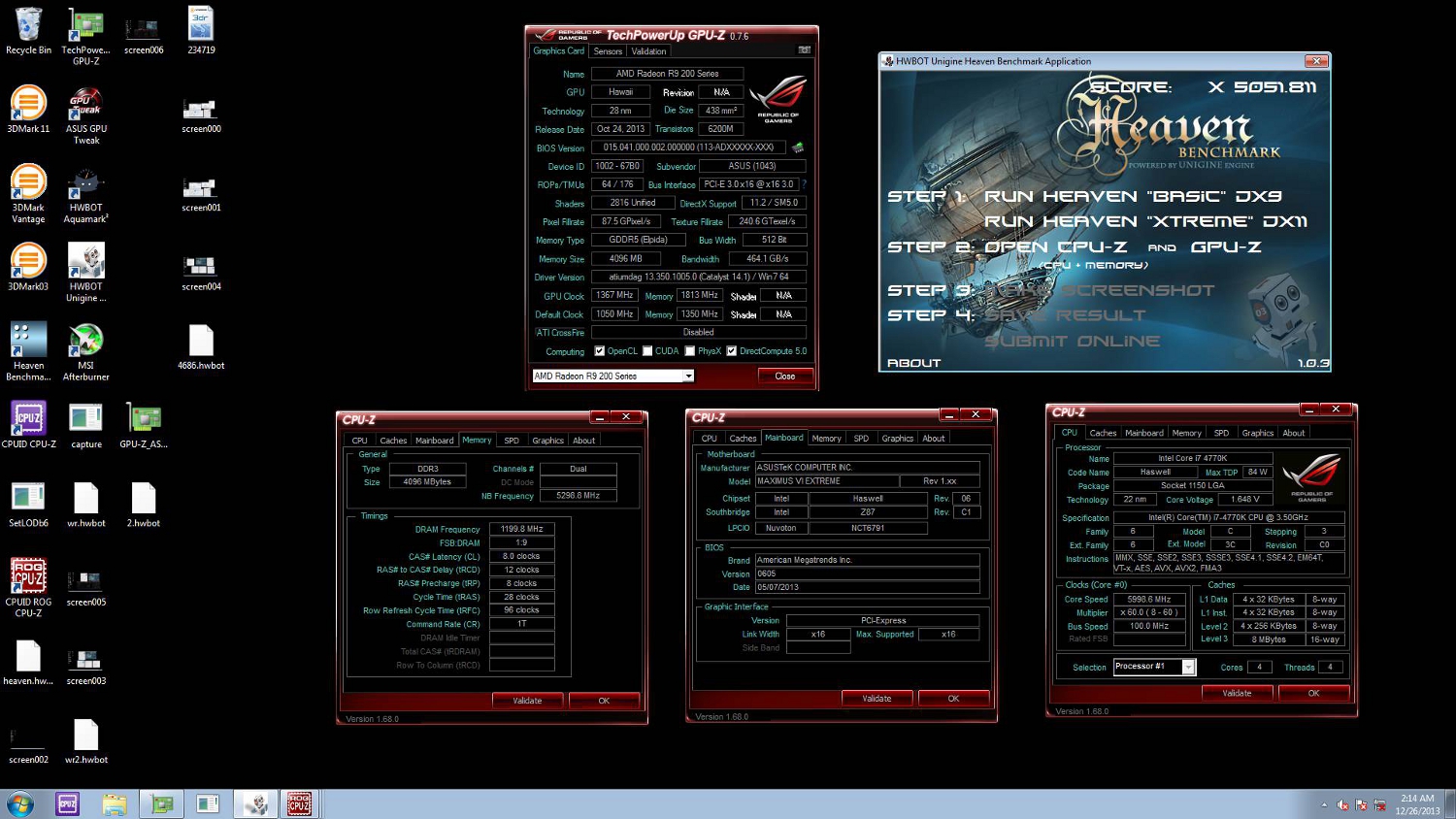The width and height of the screenshot is (1456, 819).
Task: Click the GPU-Z screenshot camera icon
Action: click(805, 50)
